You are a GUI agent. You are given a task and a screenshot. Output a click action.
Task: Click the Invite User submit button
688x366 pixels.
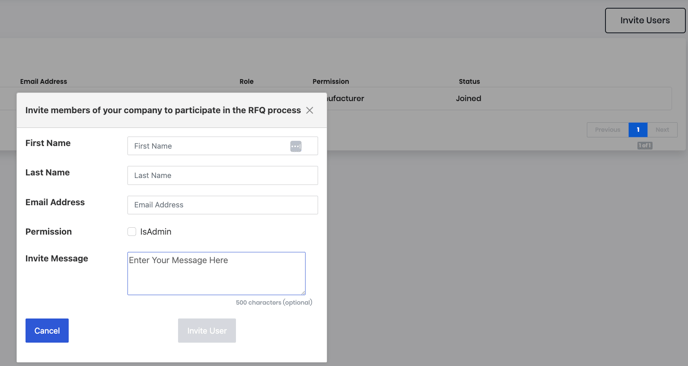pos(207,330)
